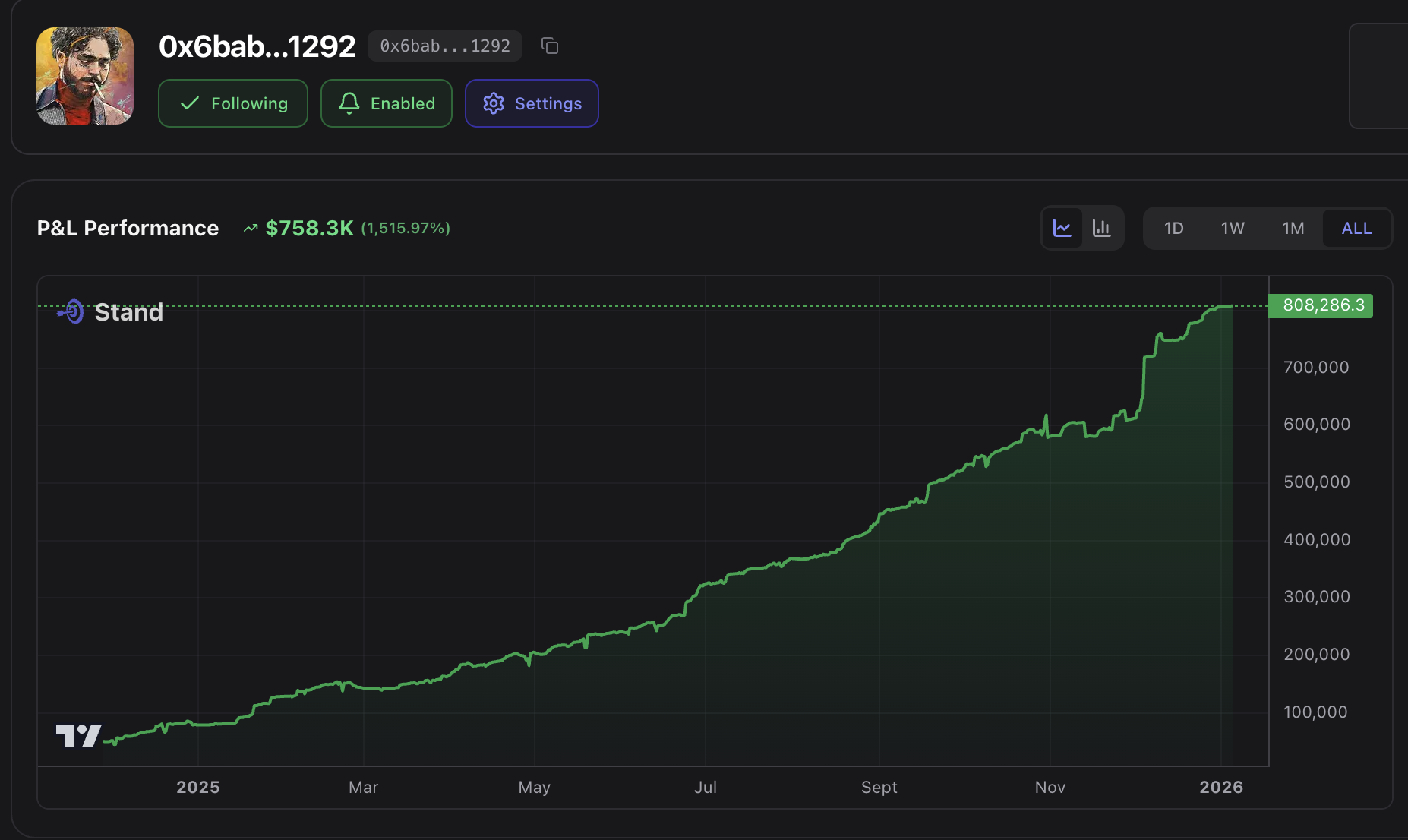The image size is (1408, 840).
Task: Copy the wallet address with copy icon
Action: 550,46
